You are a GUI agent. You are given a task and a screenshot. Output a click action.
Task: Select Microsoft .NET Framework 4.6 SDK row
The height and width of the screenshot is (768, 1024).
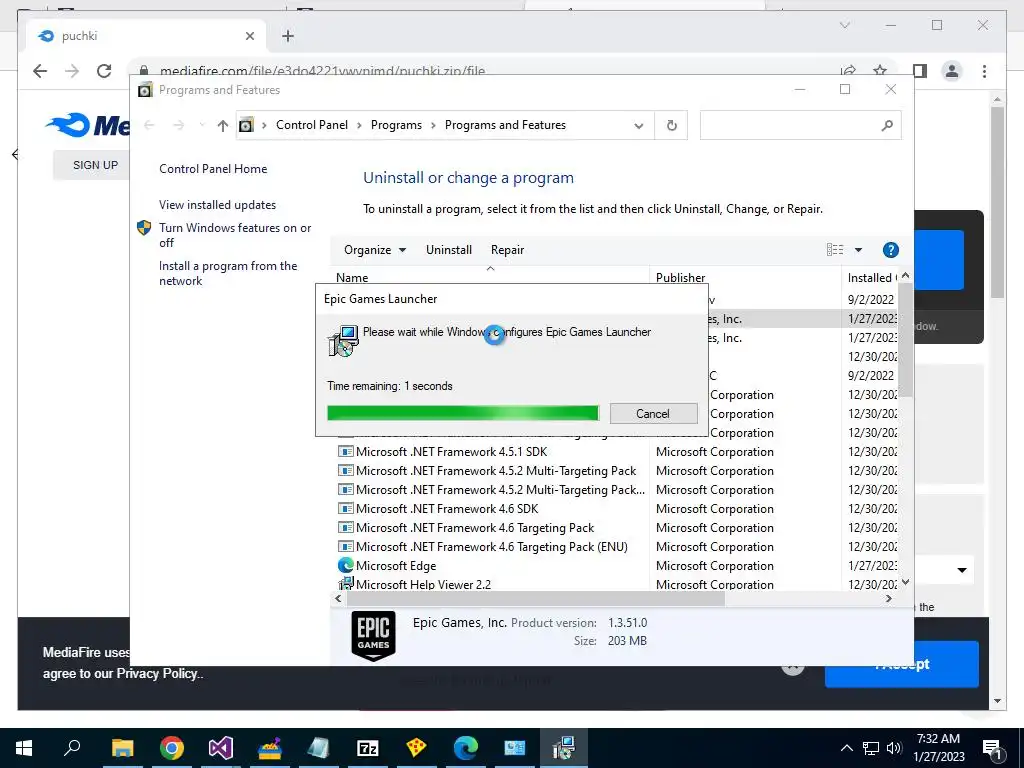(x=447, y=509)
